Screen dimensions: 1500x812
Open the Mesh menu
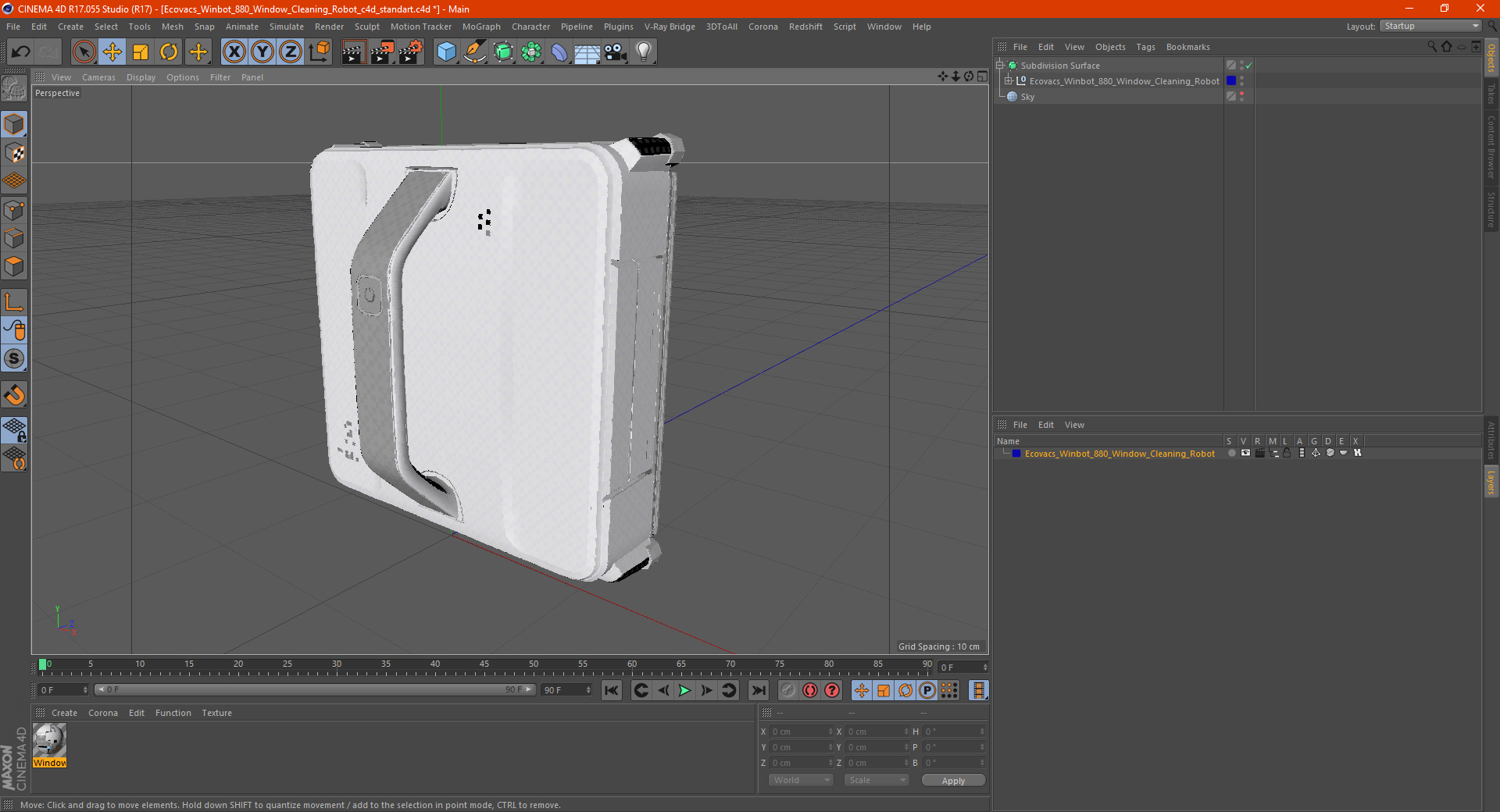(x=172, y=27)
